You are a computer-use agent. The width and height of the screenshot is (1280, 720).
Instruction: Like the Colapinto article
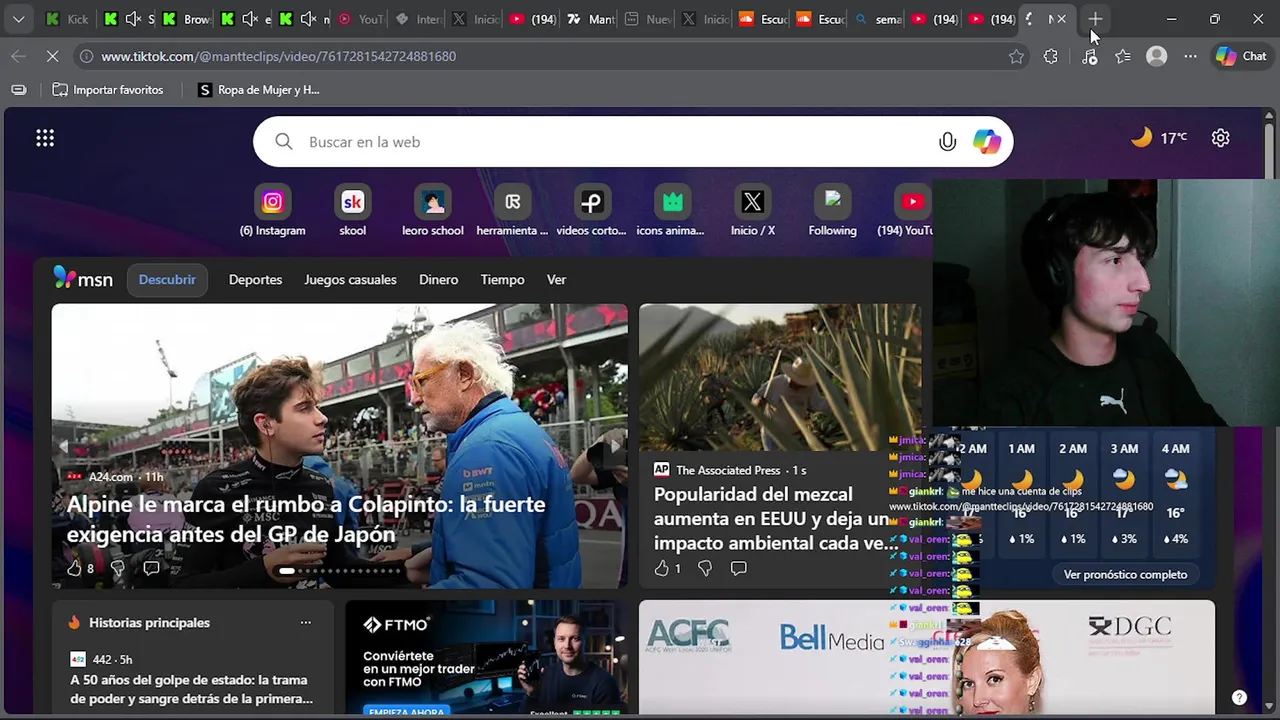[73, 568]
